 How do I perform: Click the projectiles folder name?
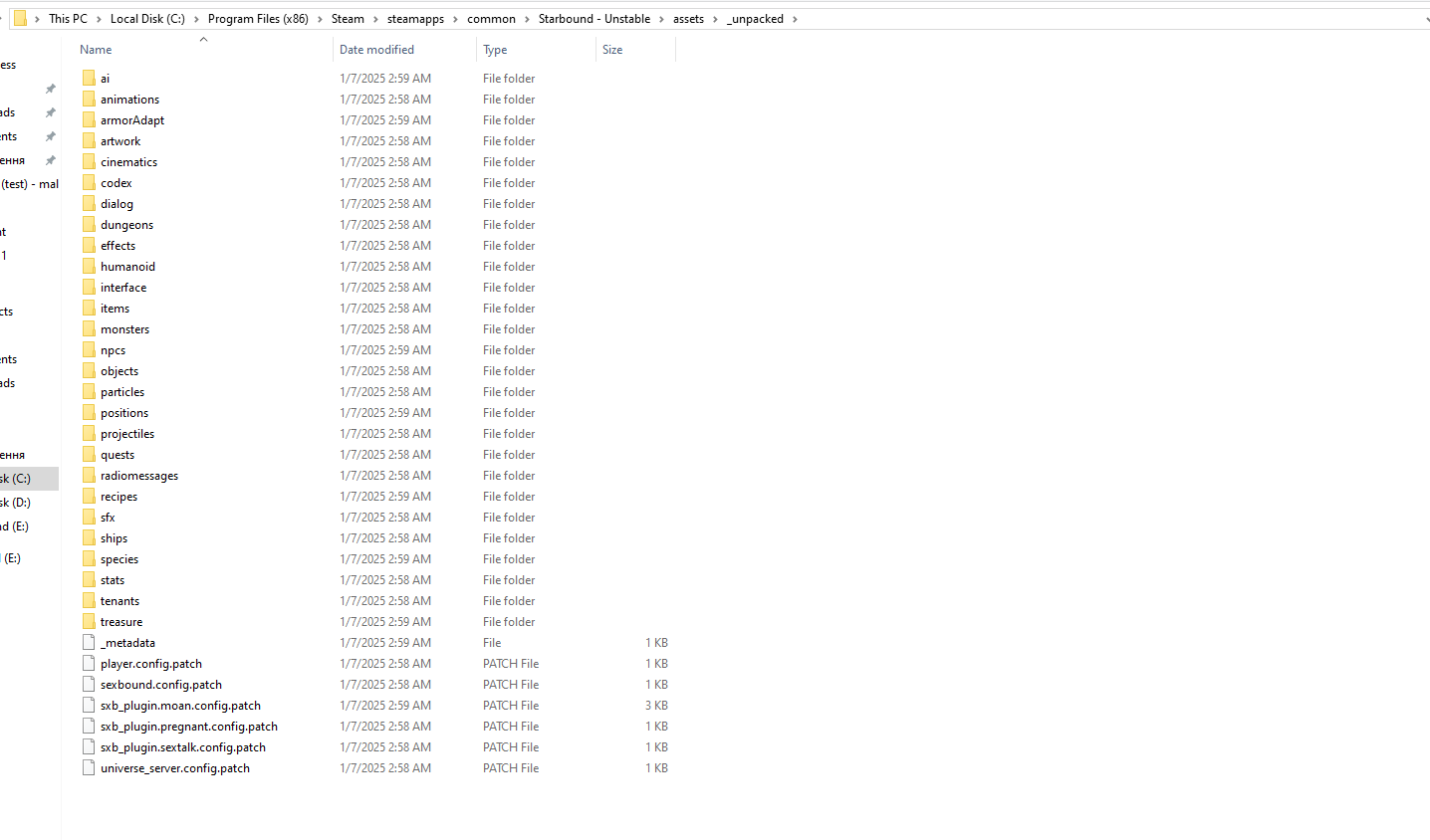tap(127, 434)
